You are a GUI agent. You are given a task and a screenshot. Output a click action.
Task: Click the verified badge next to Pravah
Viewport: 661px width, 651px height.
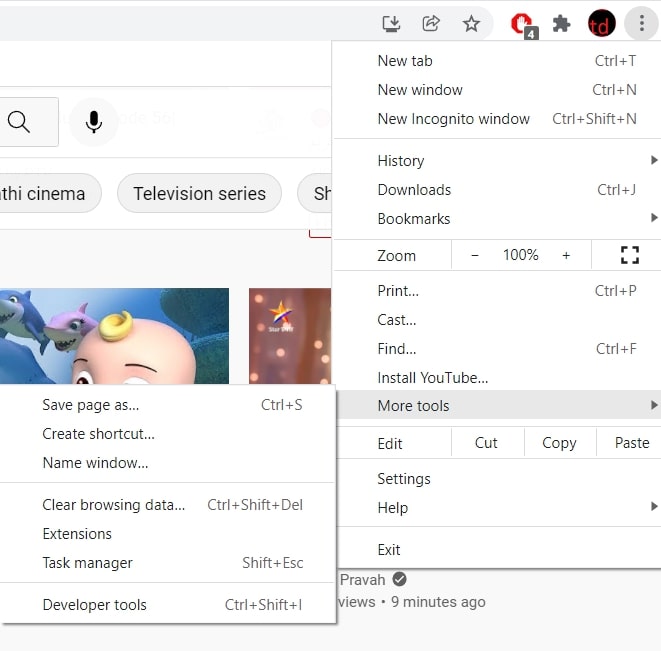399,579
